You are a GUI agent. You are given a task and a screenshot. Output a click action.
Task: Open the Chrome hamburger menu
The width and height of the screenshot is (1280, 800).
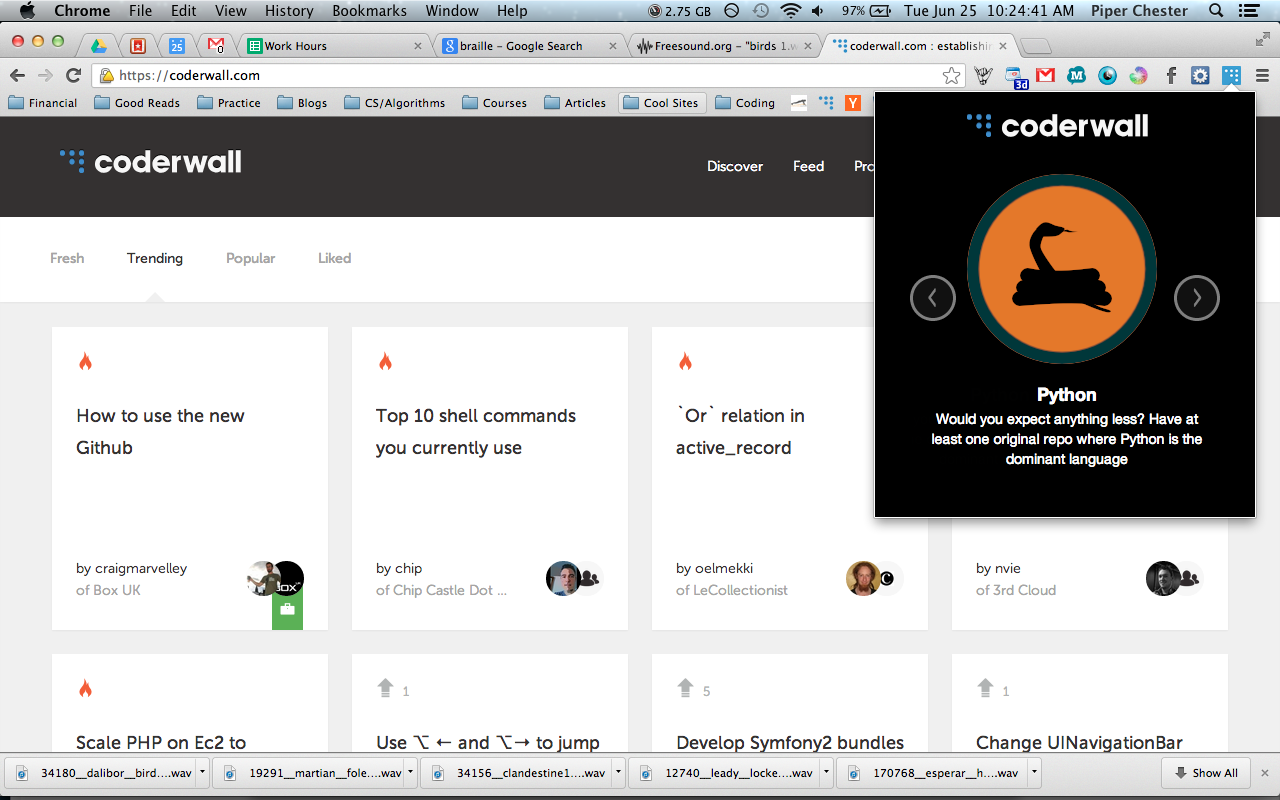point(1262,75)
